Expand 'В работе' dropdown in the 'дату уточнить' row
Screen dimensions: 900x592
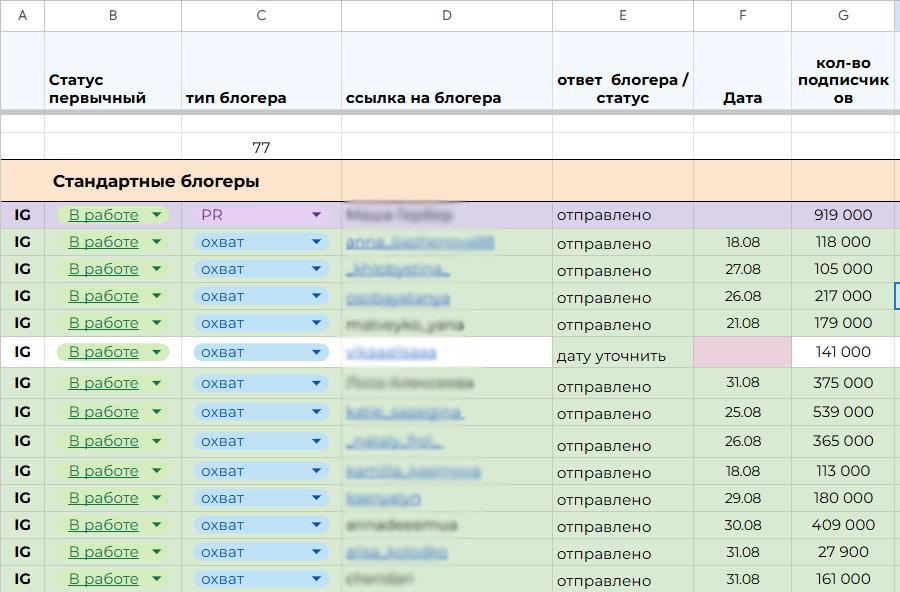(x=157, y=352)
